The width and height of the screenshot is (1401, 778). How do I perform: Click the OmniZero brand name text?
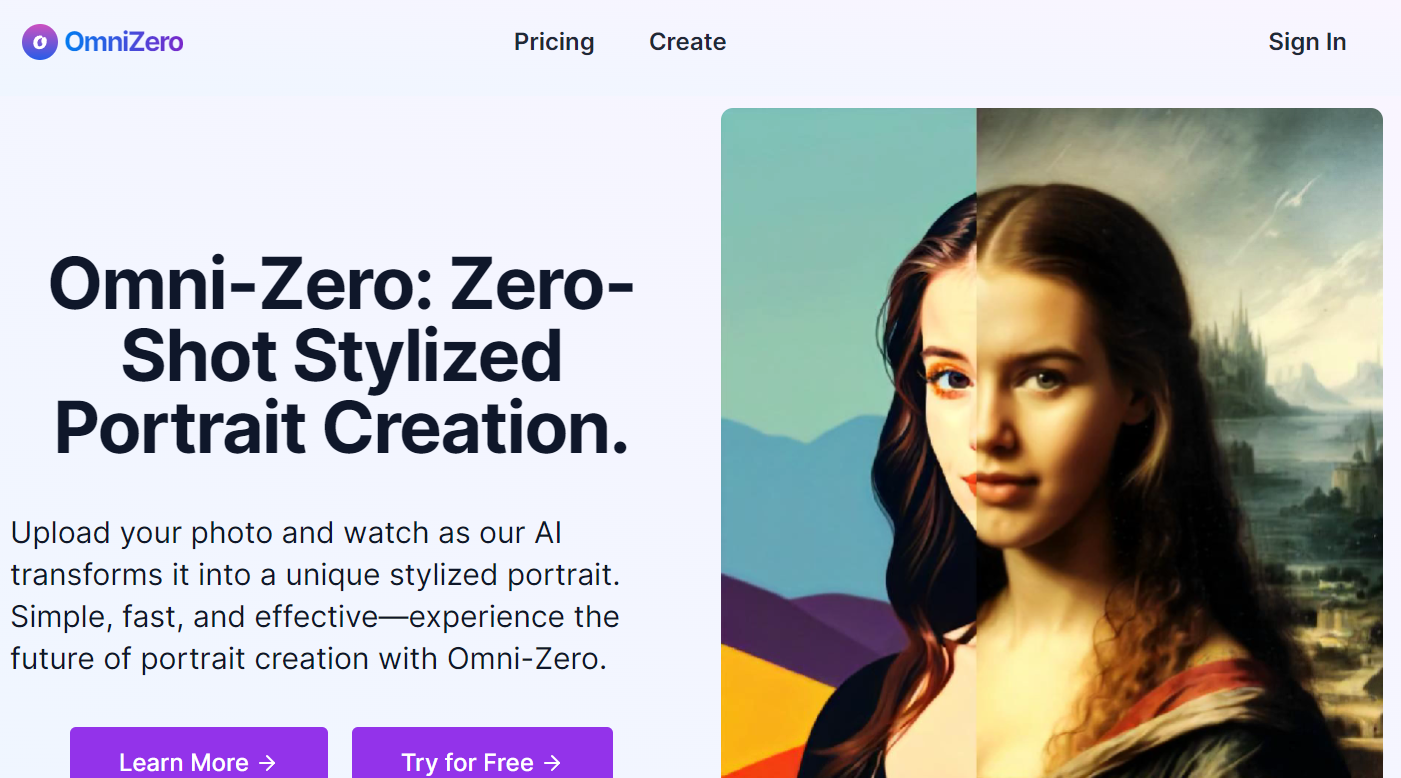pos(124,42)
